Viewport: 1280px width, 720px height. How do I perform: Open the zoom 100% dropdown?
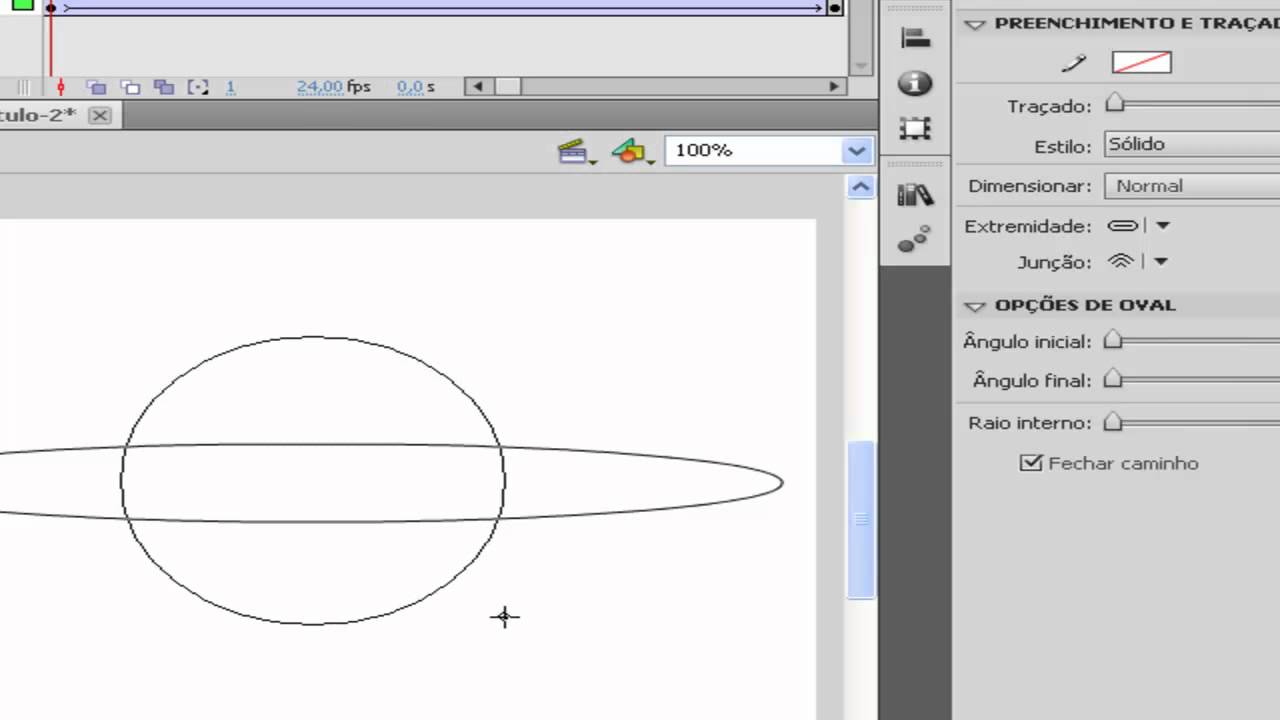pyautogui.click(x=856, y=151)
